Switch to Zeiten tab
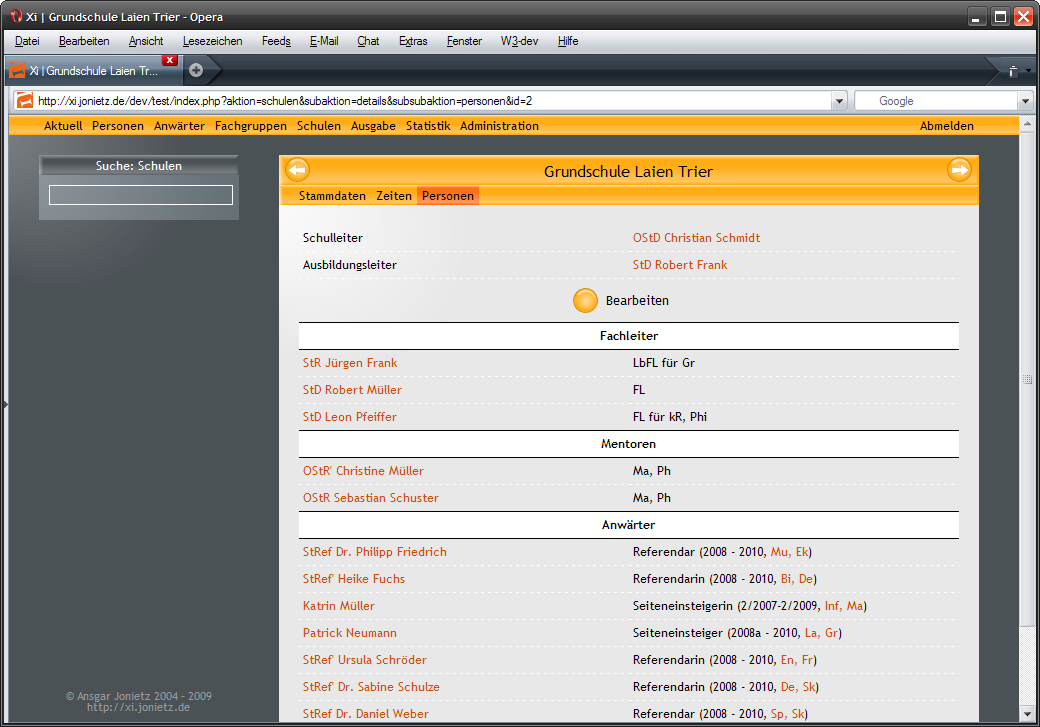This screenshot has height=727, width=1040. pos(394,196)
